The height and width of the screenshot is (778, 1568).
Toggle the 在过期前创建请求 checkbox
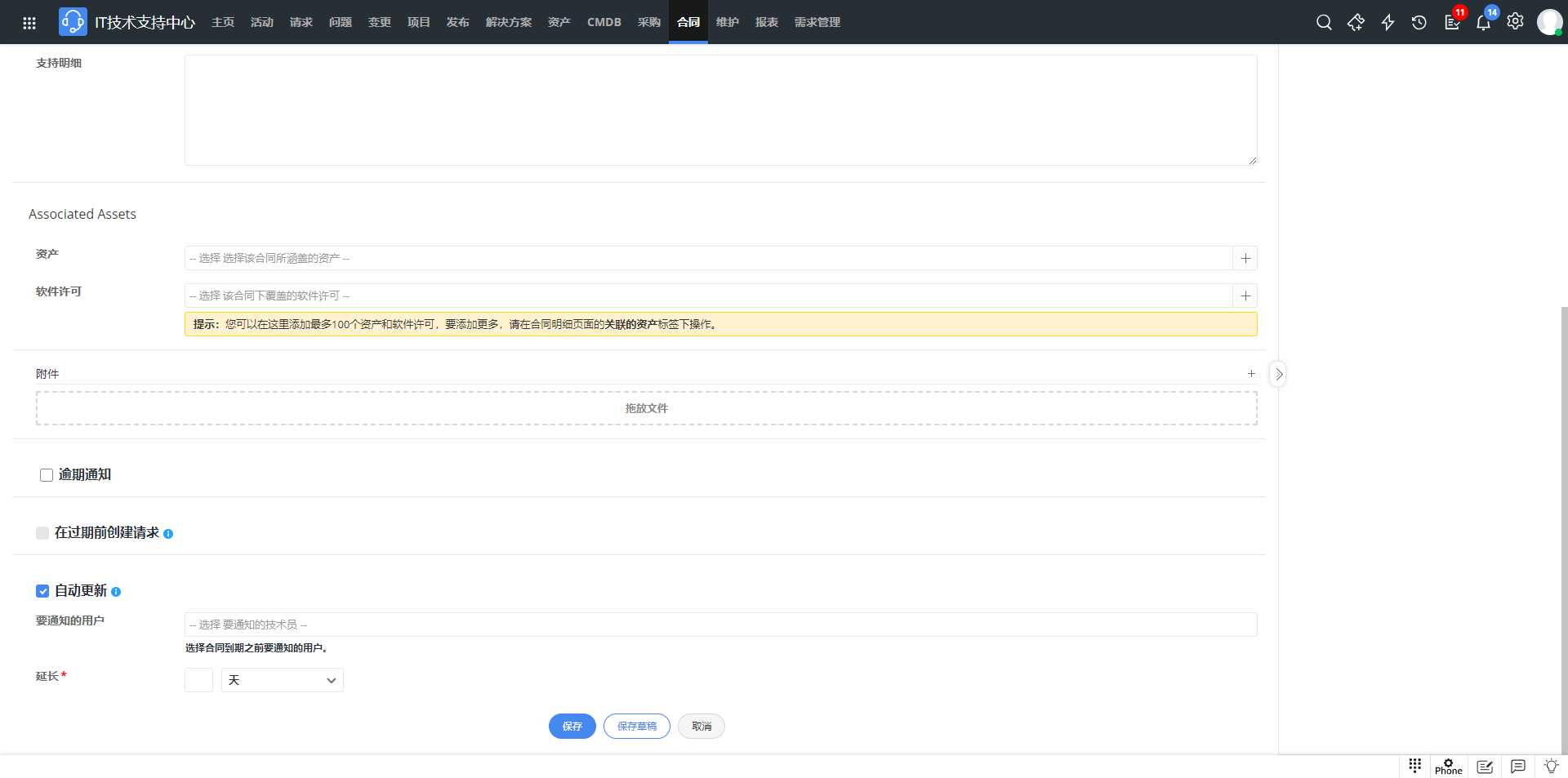tap(42, 533)
